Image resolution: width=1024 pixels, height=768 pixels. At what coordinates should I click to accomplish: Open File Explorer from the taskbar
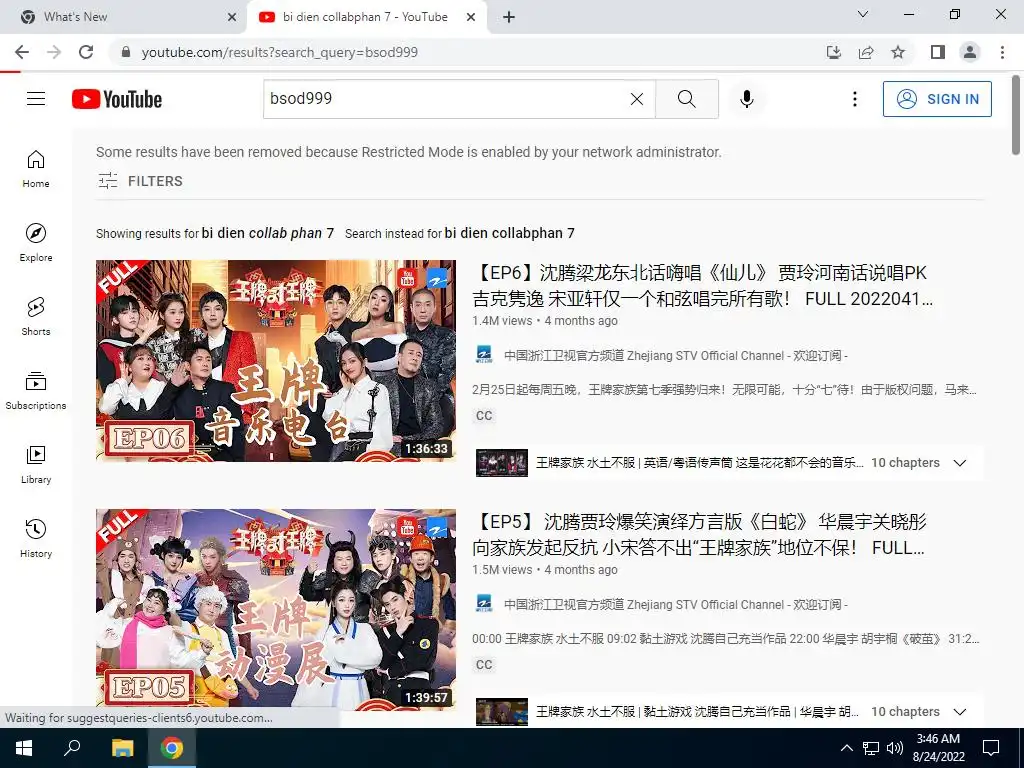click(122, 748)
